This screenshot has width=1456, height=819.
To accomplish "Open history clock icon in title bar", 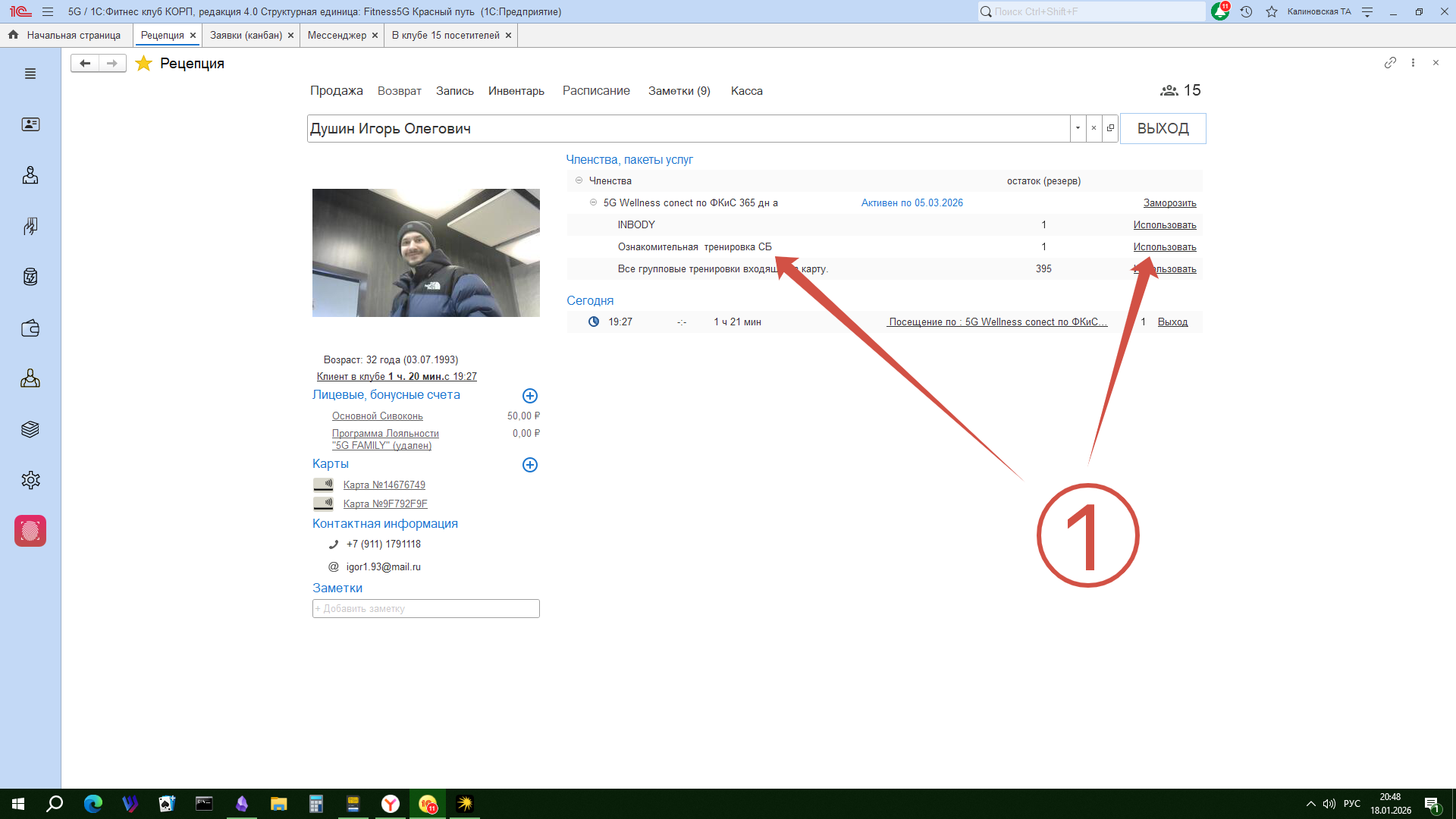I will (x=1246, y=11).
